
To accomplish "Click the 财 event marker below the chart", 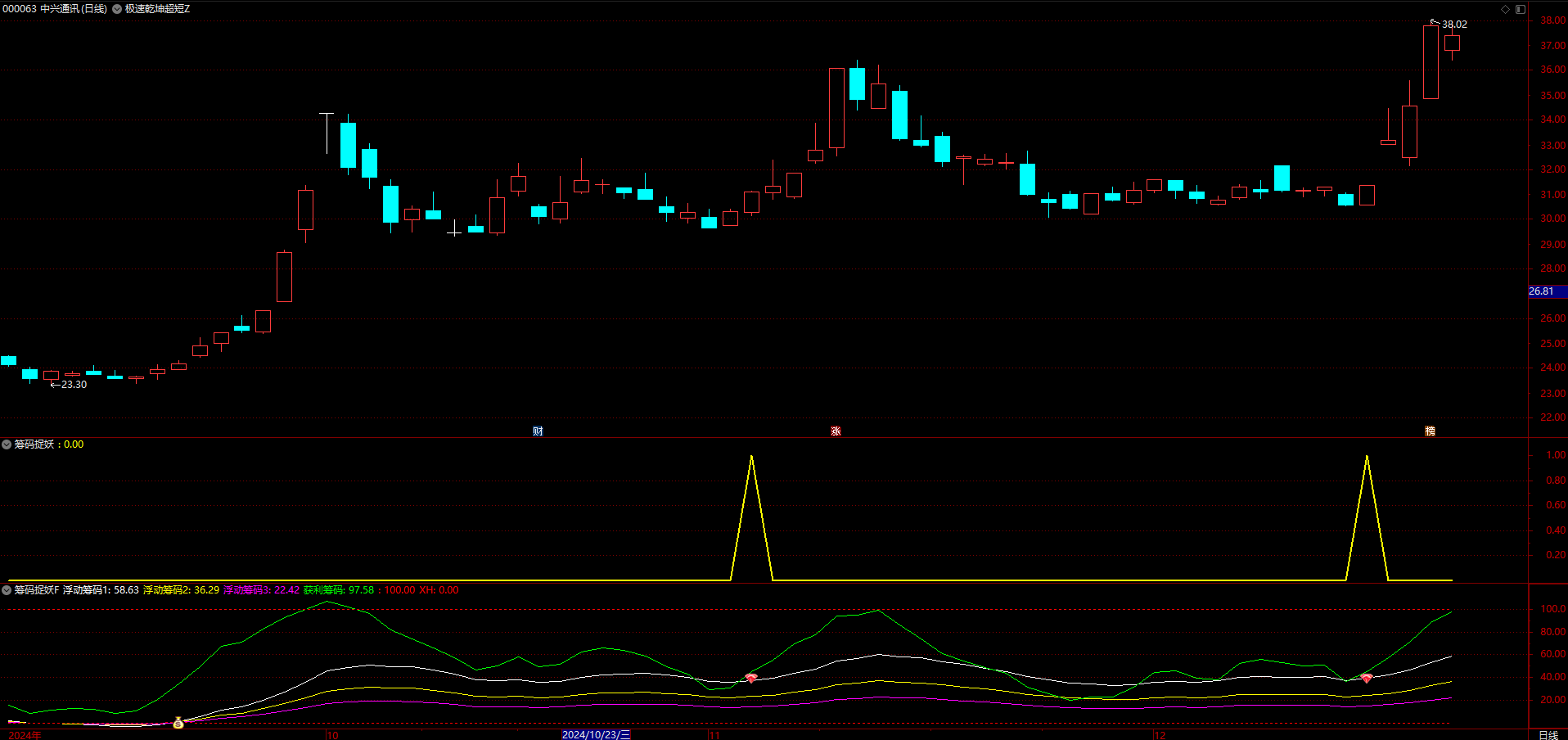I will (538, 431).
